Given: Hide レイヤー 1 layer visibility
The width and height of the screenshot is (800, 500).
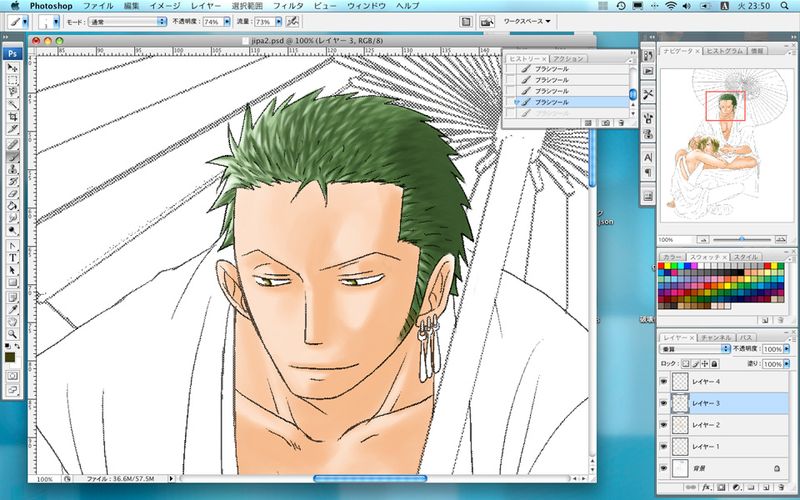Looking at the screenshot, I should [x=664, y=446].
